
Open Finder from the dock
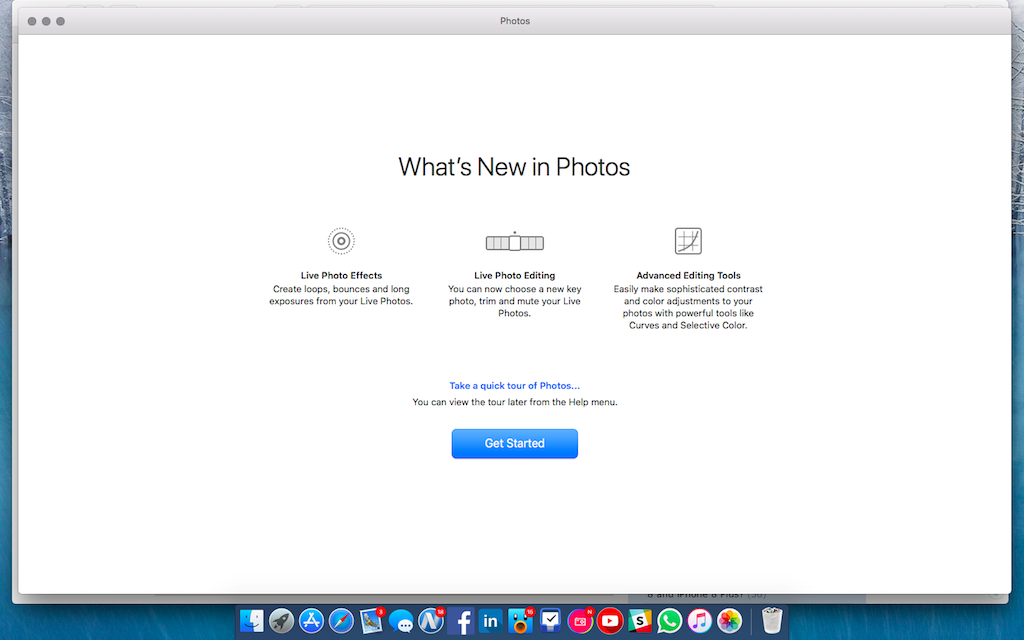(x=251, y=621)
